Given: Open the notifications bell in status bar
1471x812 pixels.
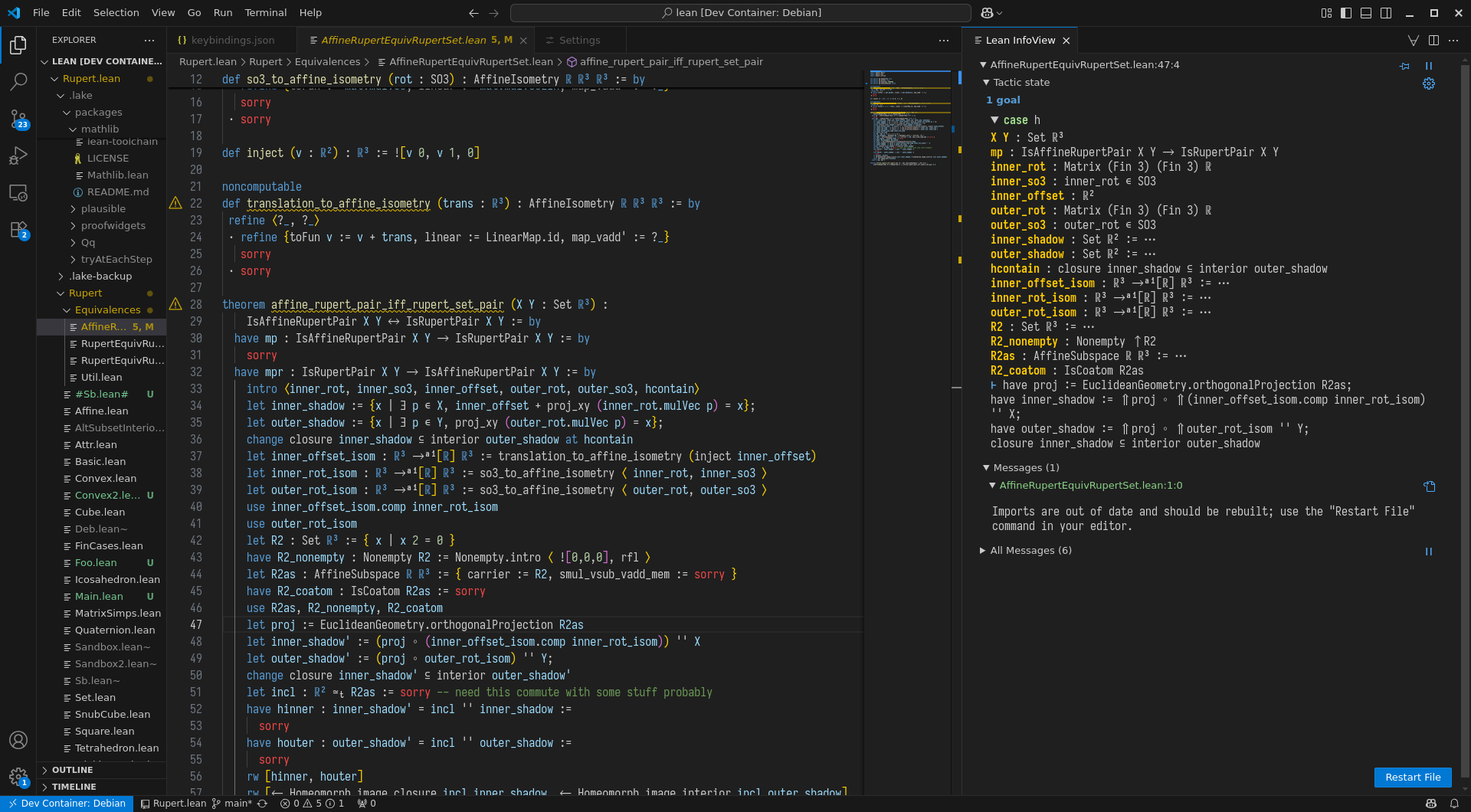Looking at the screenshot, I should tap(1454, 804).
